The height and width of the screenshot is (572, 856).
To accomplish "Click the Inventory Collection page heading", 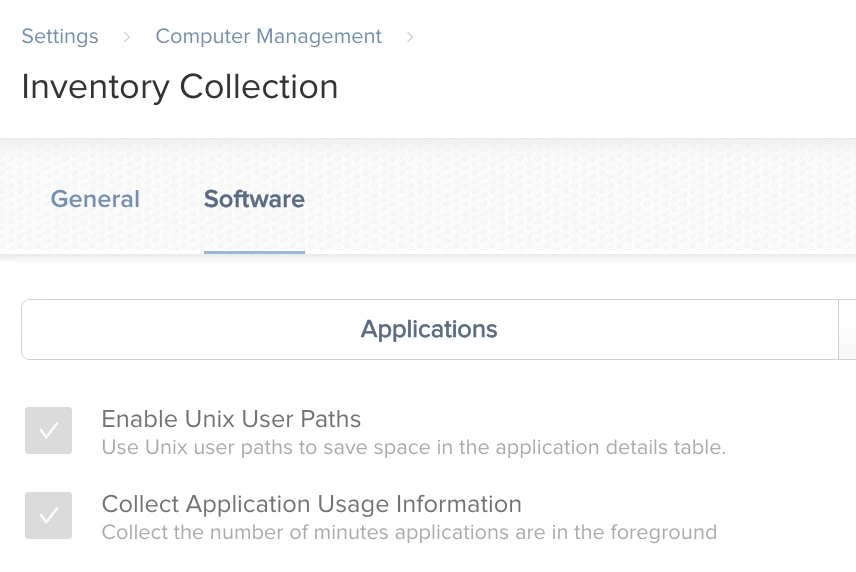I will coord(180,87).
